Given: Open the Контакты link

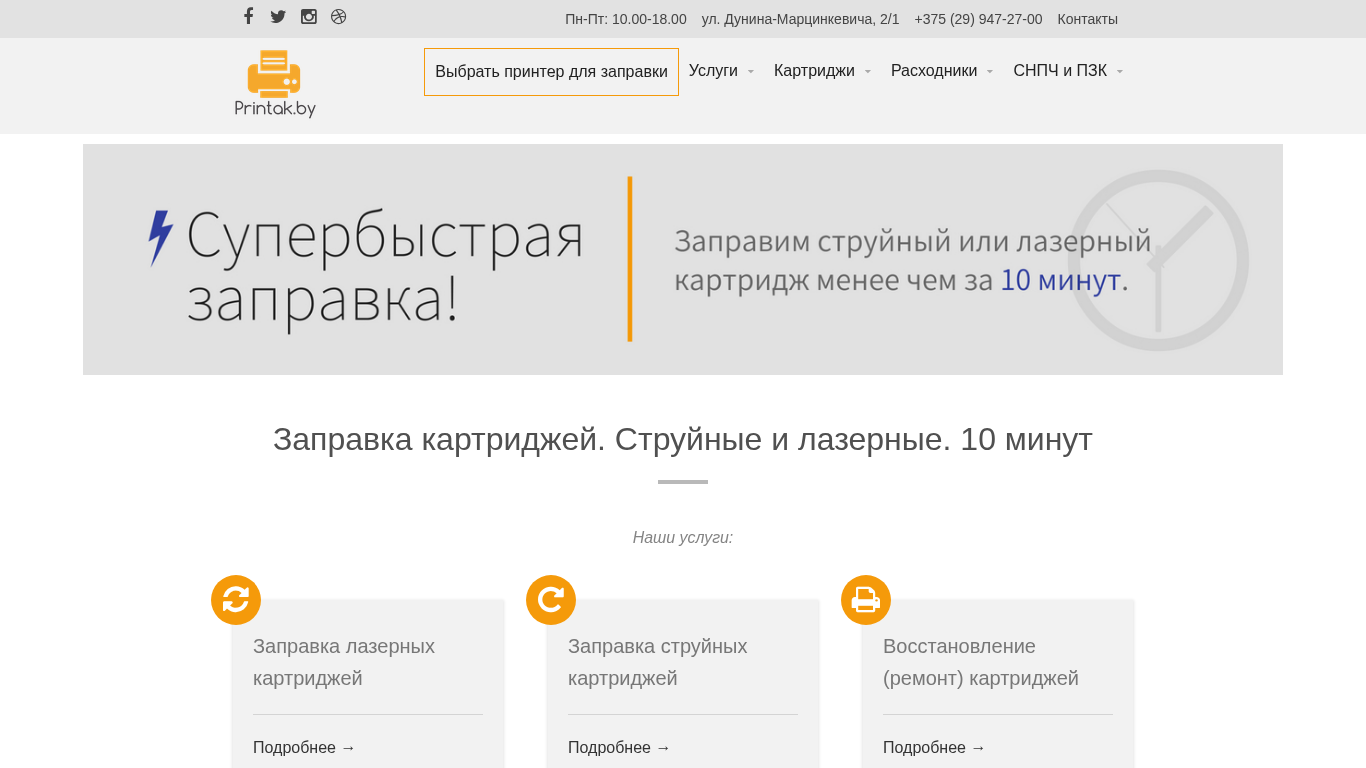Looking at the screenshot, I should [1087, 19].
